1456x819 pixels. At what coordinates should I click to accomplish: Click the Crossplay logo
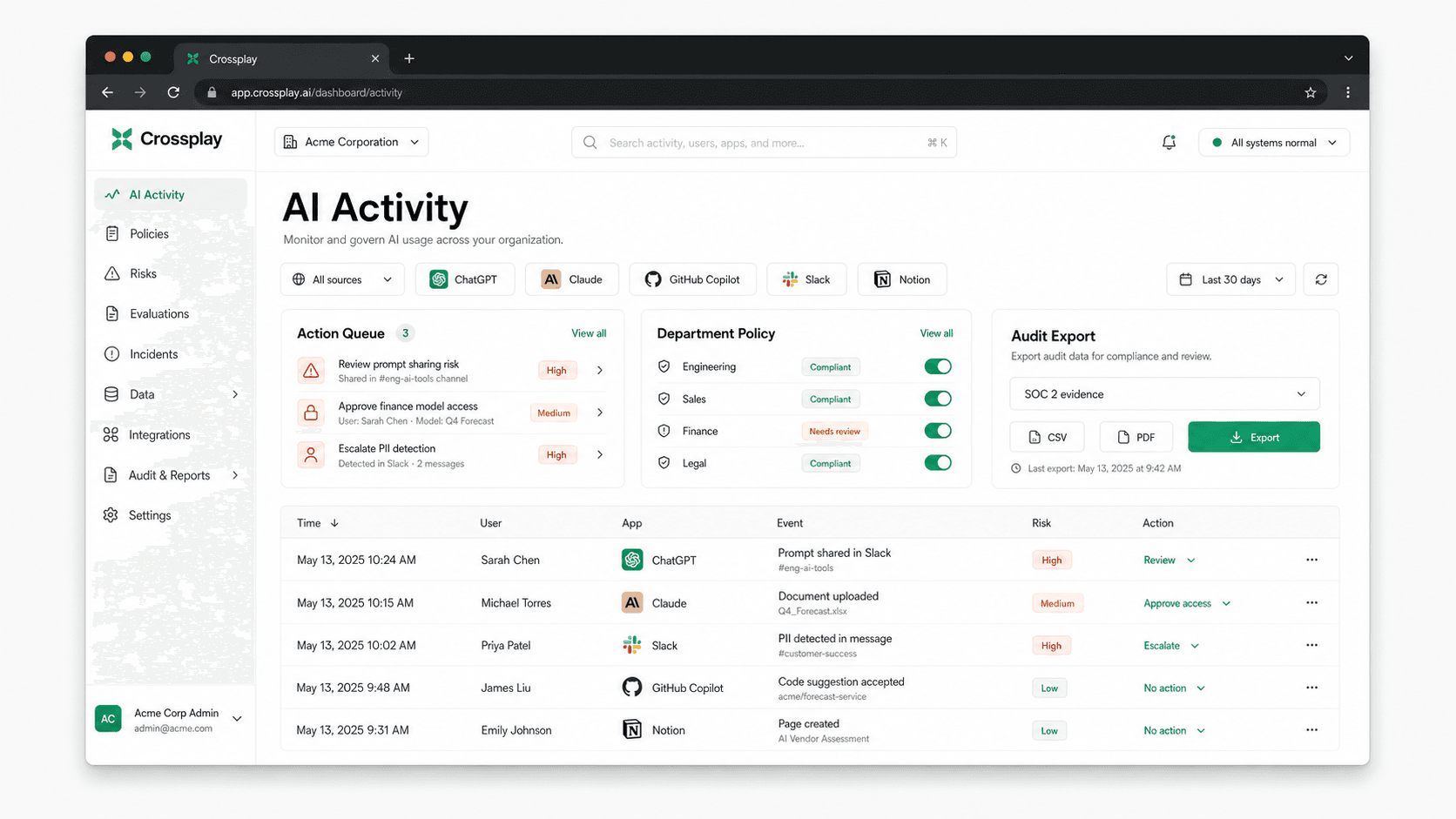point(166,139)
